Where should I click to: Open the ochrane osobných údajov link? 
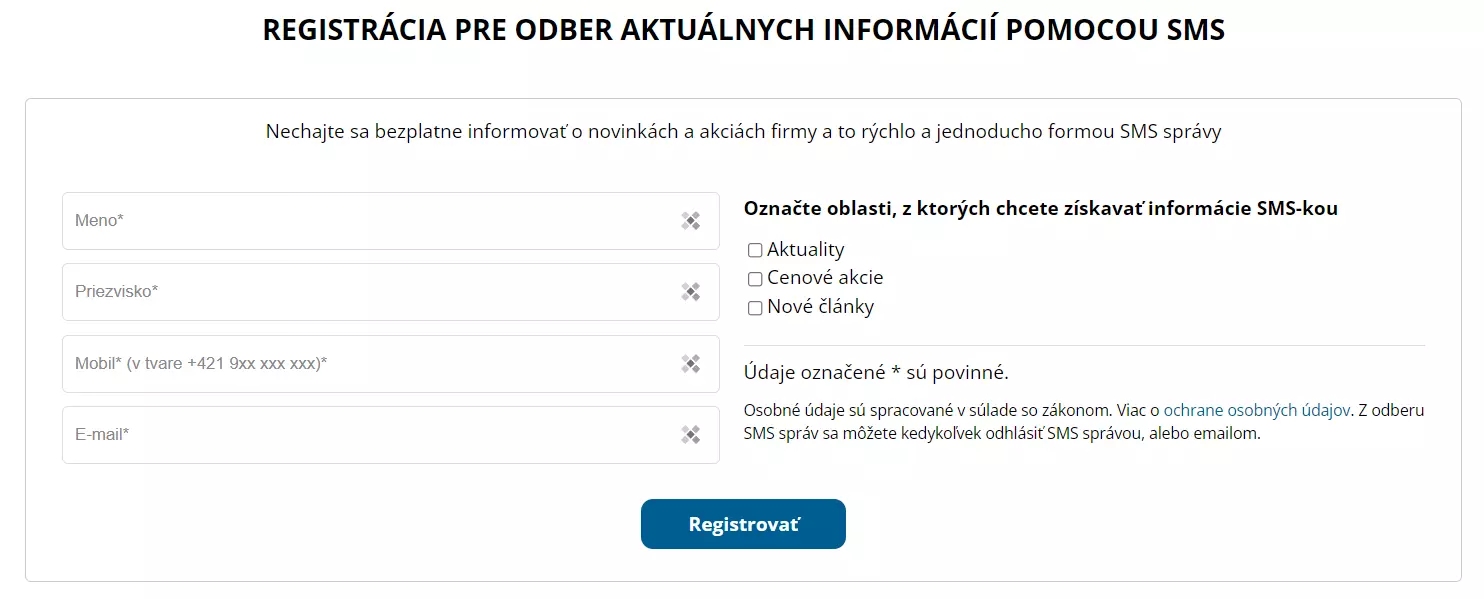pos(1257,410)
